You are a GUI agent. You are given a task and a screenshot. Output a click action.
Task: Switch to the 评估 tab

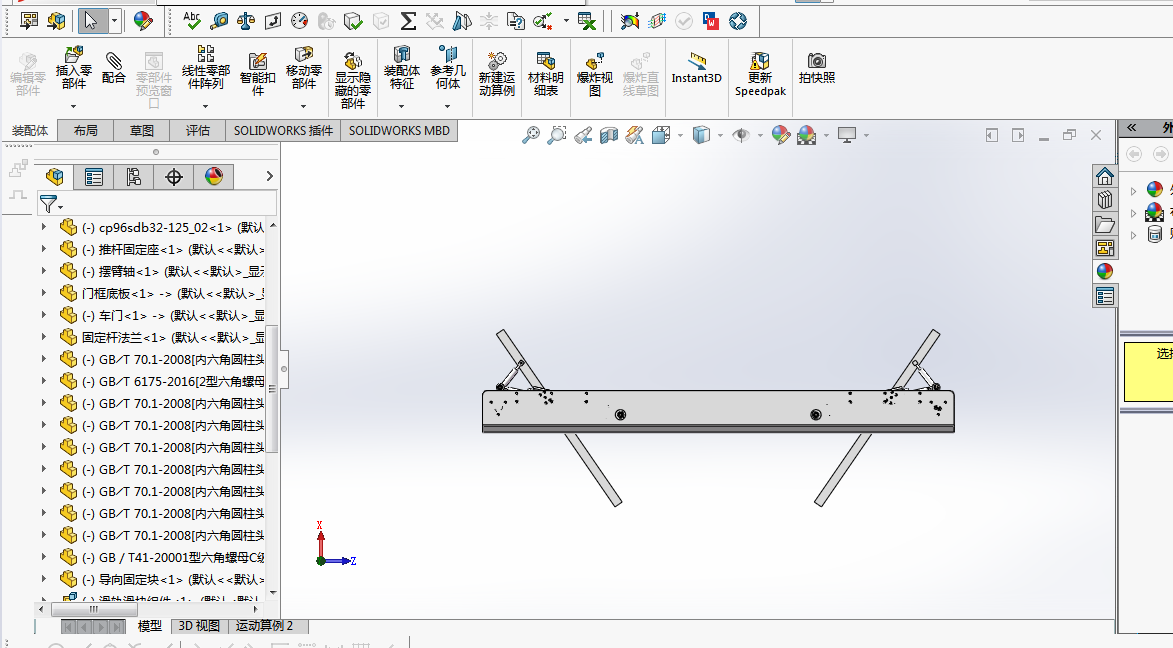coord(197,131)
